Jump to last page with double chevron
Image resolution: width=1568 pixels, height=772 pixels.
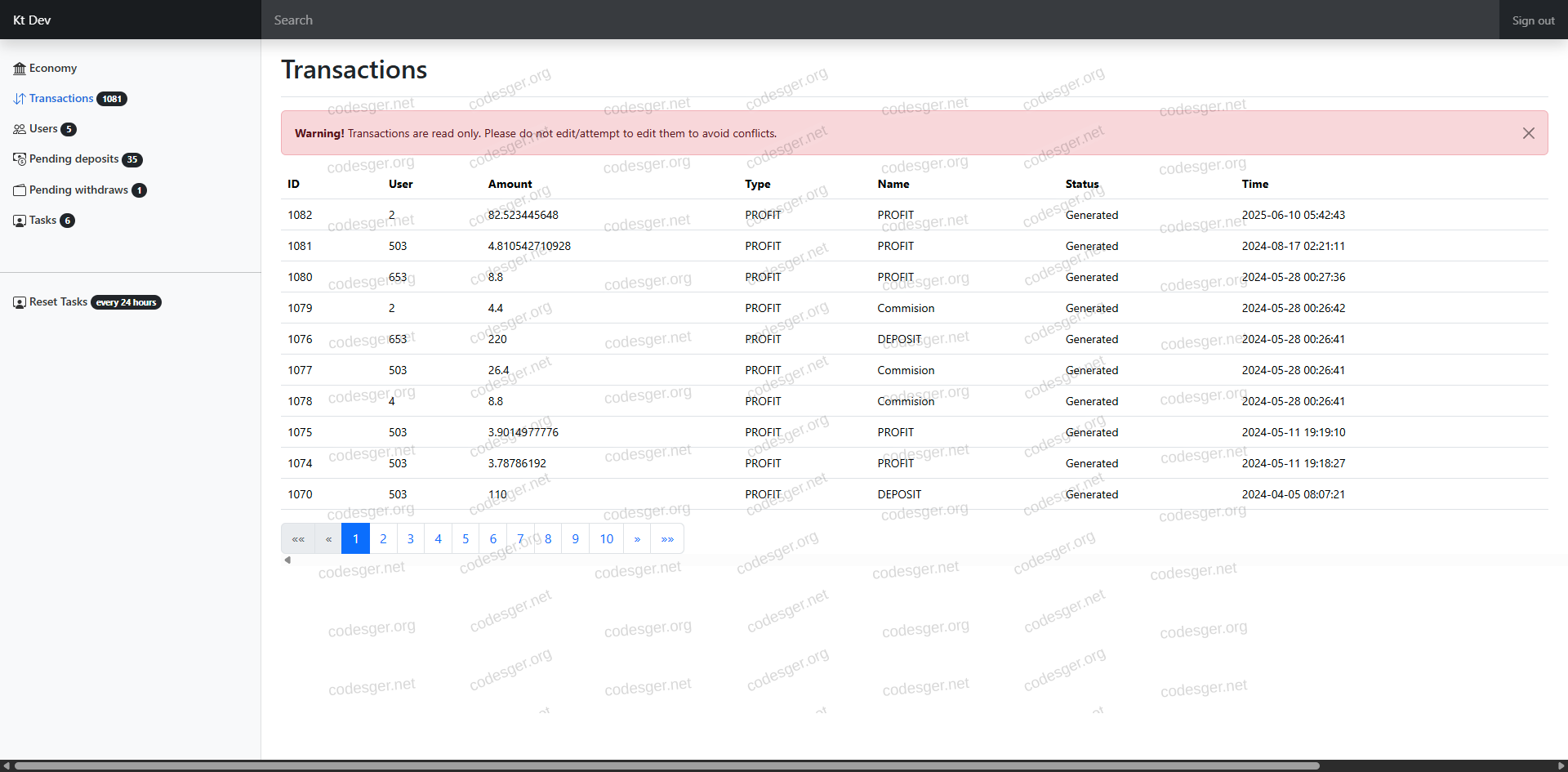[x=667, y=539]
